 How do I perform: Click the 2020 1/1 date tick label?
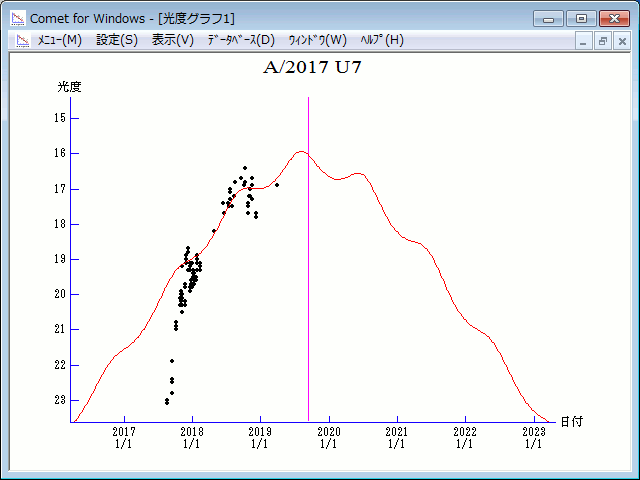(x=328, y=437)
